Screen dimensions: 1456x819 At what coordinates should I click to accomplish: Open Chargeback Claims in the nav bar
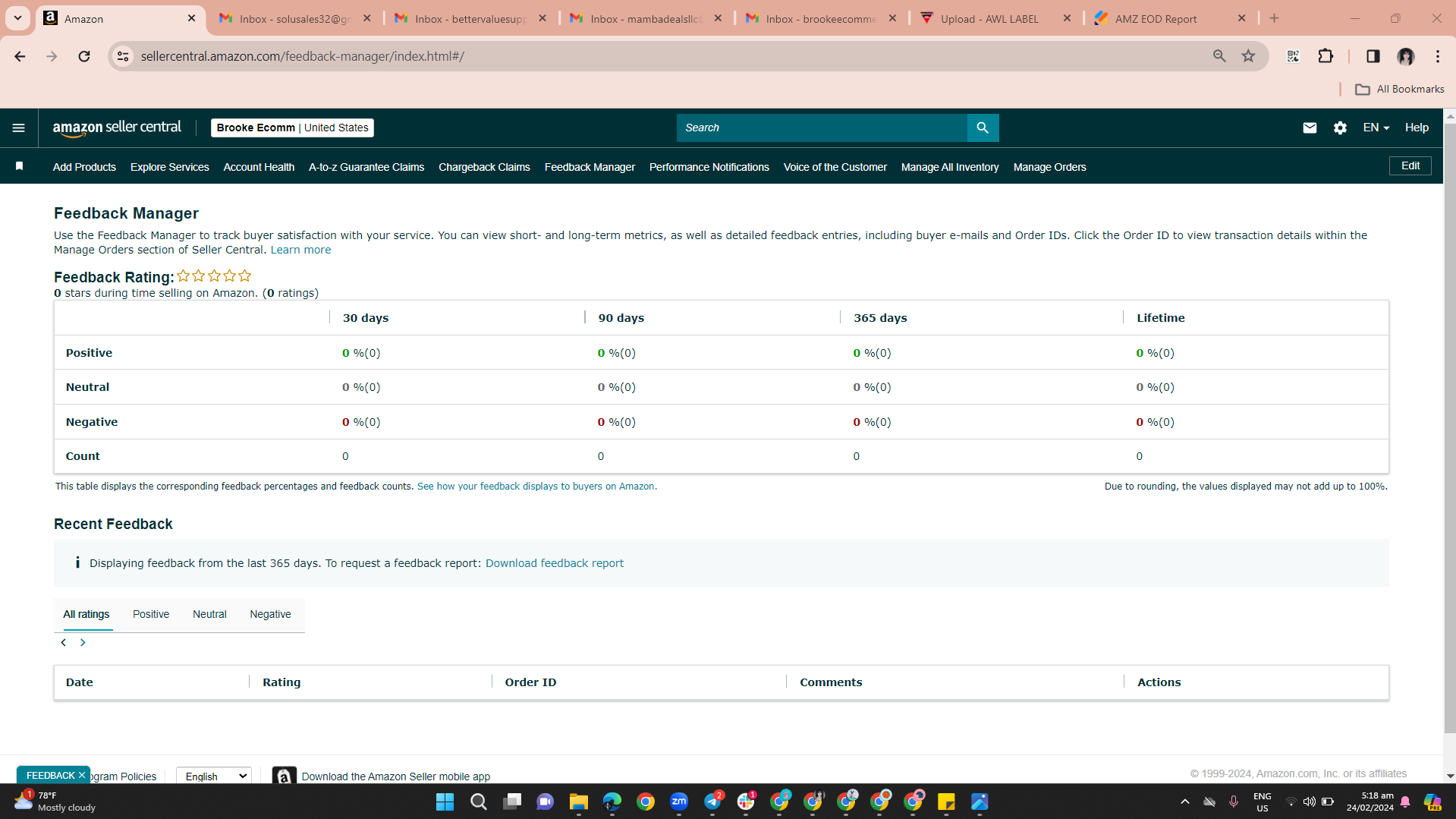pyautogui.click(x=484, y=167)
